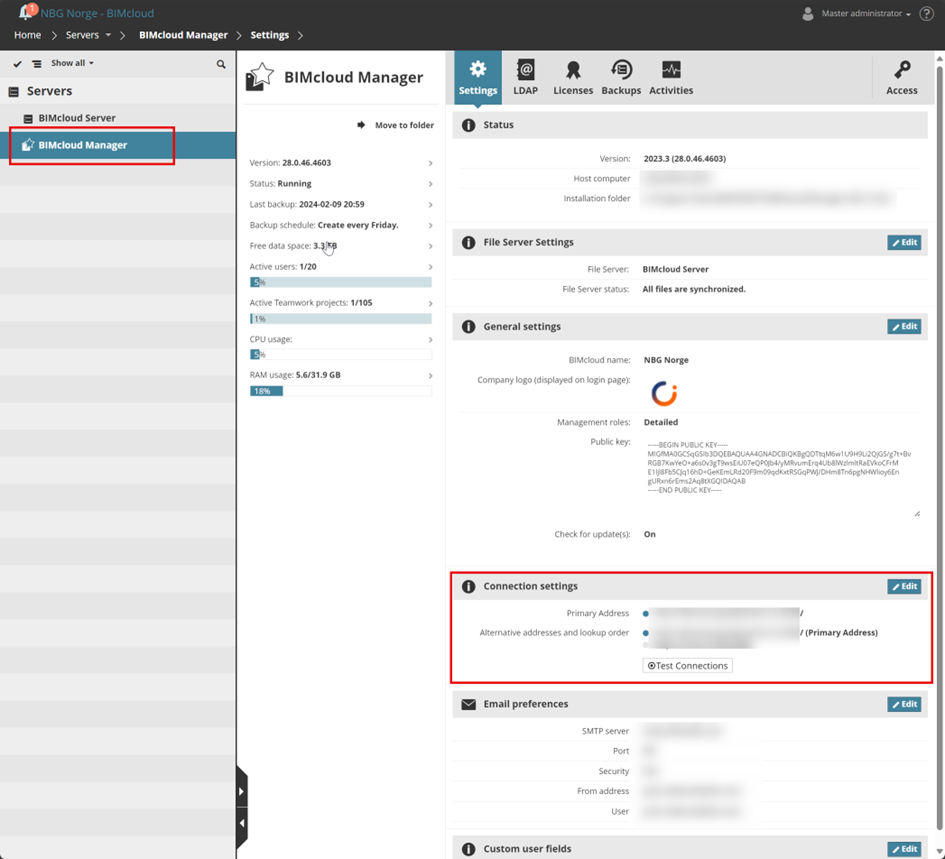Edit Connection settings

click(x=904, y=587)
